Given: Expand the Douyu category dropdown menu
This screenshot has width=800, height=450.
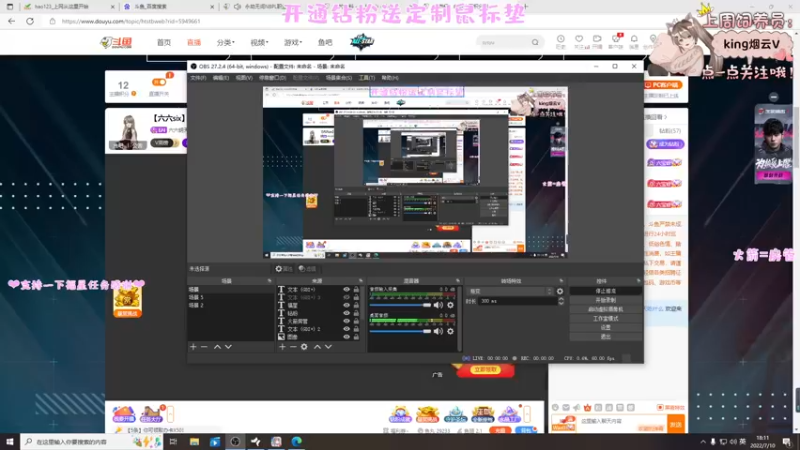Looking at the screenshot, I should click(226, 42).
